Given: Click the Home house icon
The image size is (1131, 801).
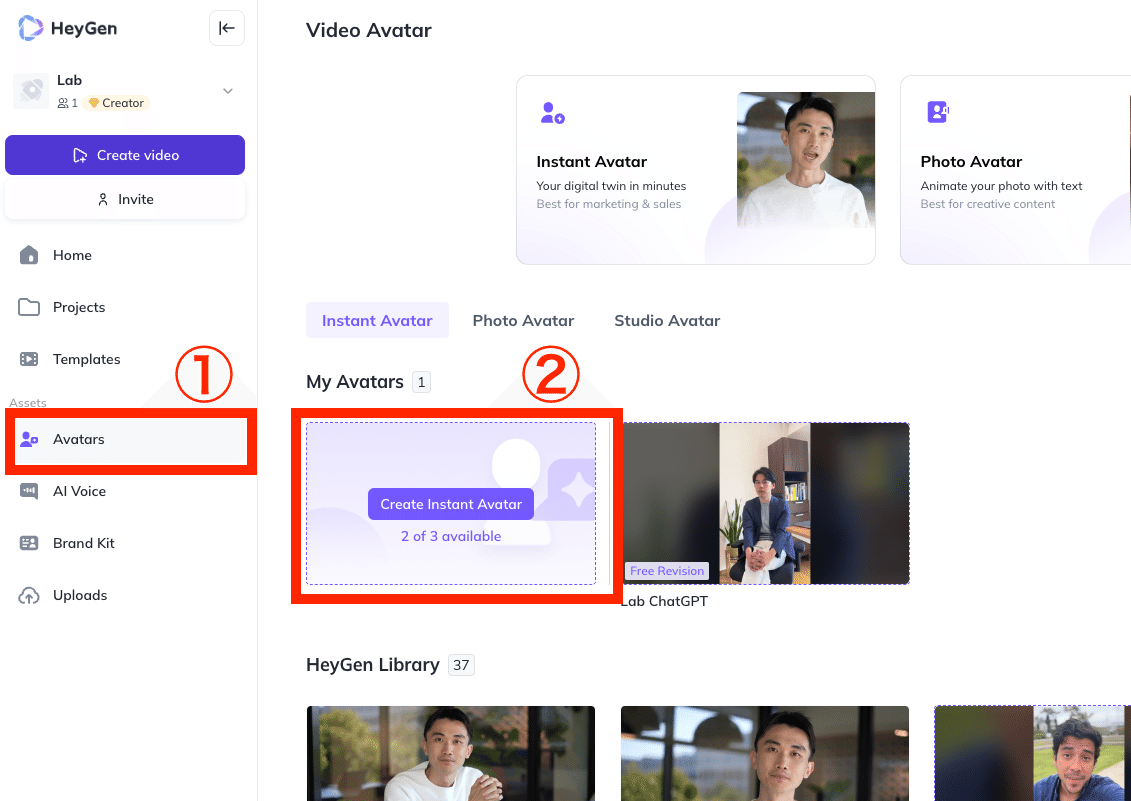Looking at the screenshot, I should [x=29, y=255].
